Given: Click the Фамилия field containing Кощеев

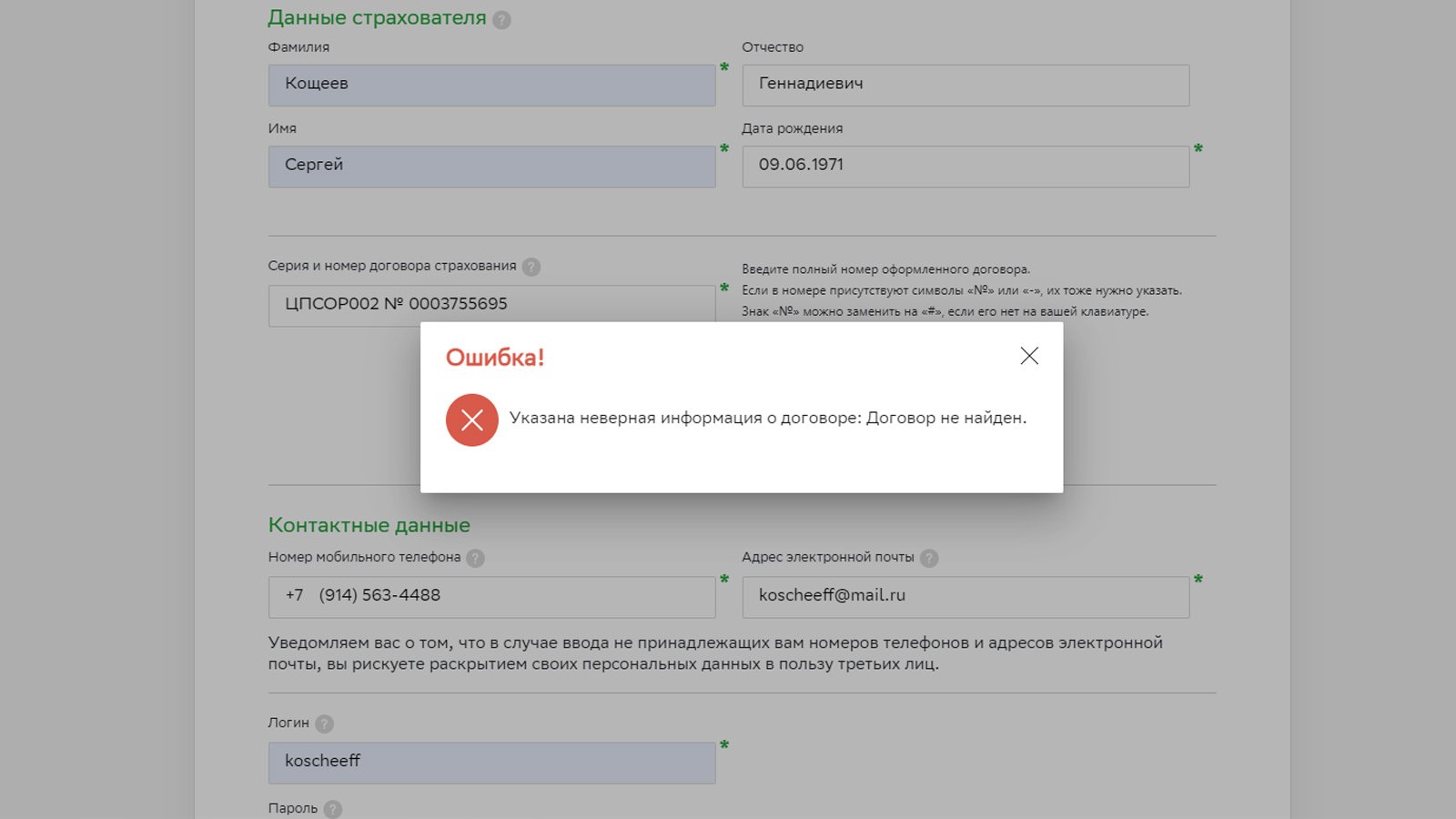Looking at the screenshot, I should pos(491,85).
